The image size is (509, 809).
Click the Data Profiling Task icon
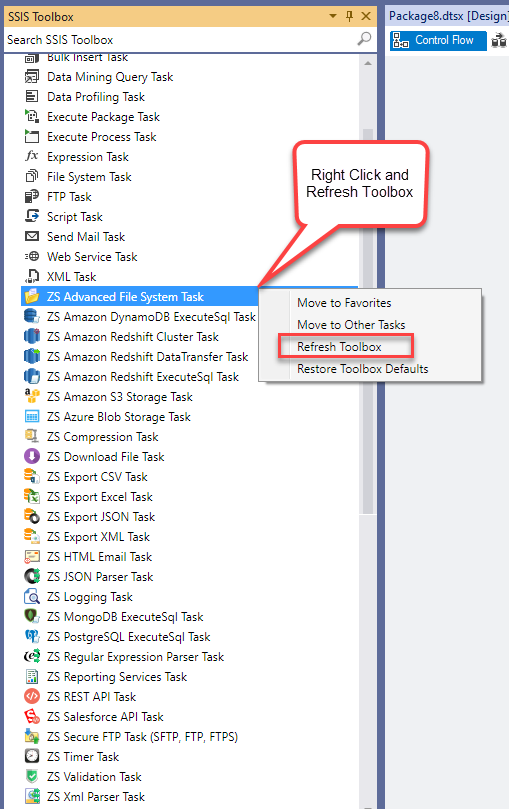pos(32,96)
